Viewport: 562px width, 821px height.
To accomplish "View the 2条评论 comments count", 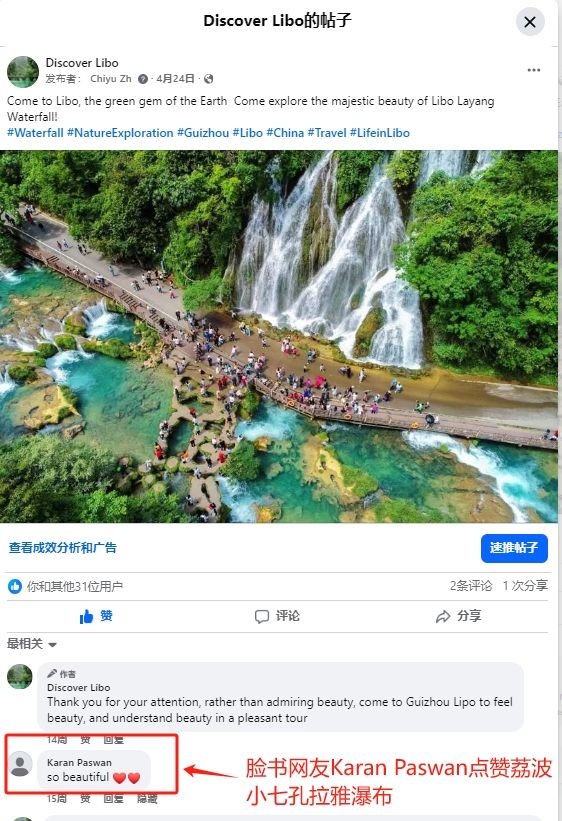I will pyautogui.click(x=471, y=586).
